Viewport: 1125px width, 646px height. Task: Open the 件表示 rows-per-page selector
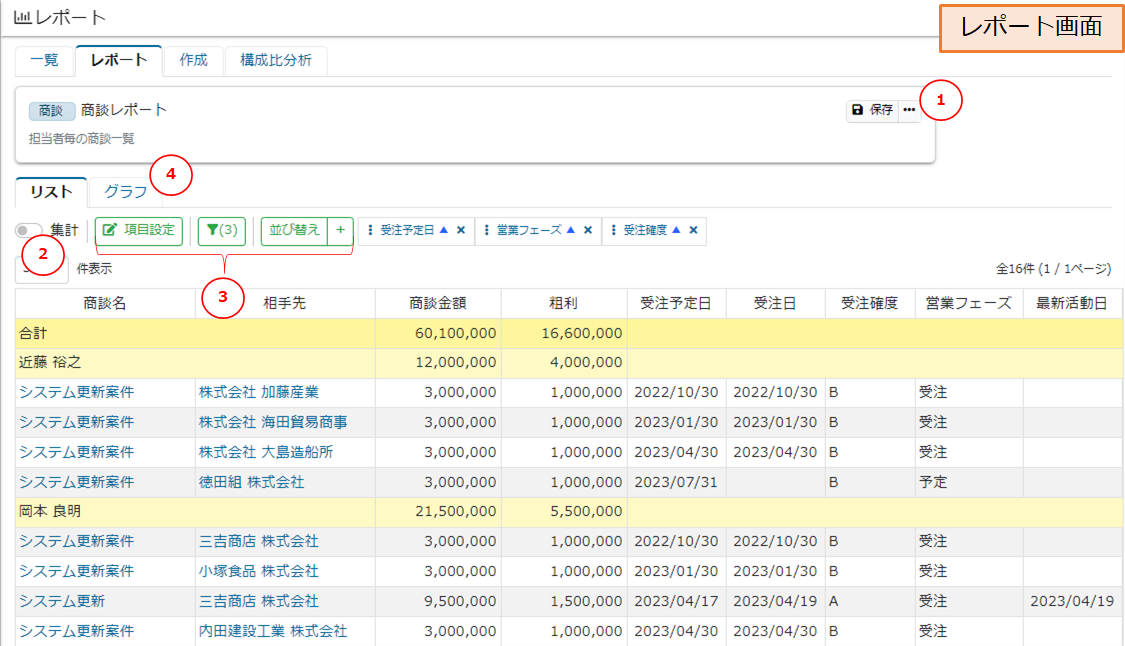pyautogui.click(x=42, y=269)
